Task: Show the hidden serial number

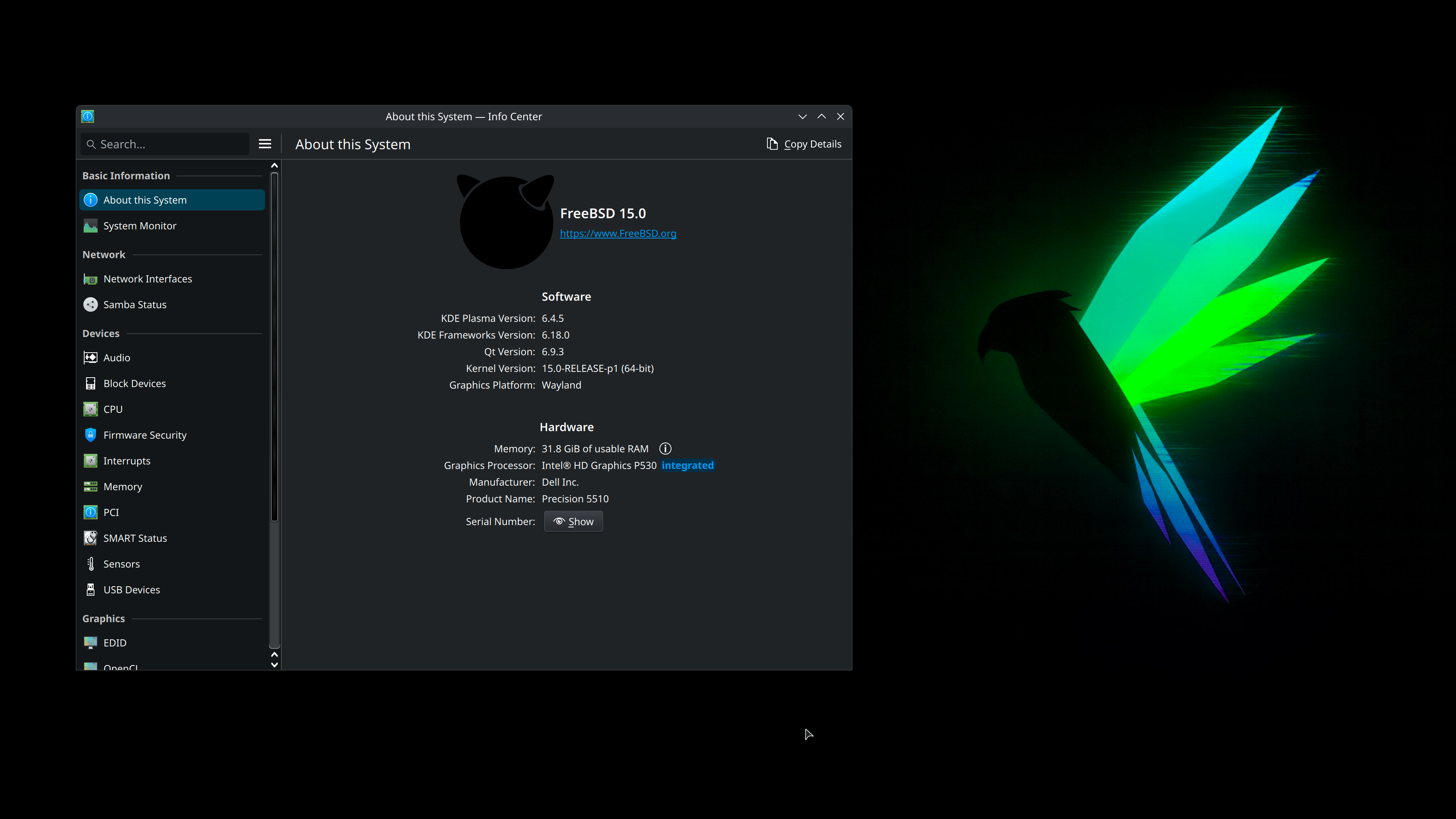Action: coord(573,522)
